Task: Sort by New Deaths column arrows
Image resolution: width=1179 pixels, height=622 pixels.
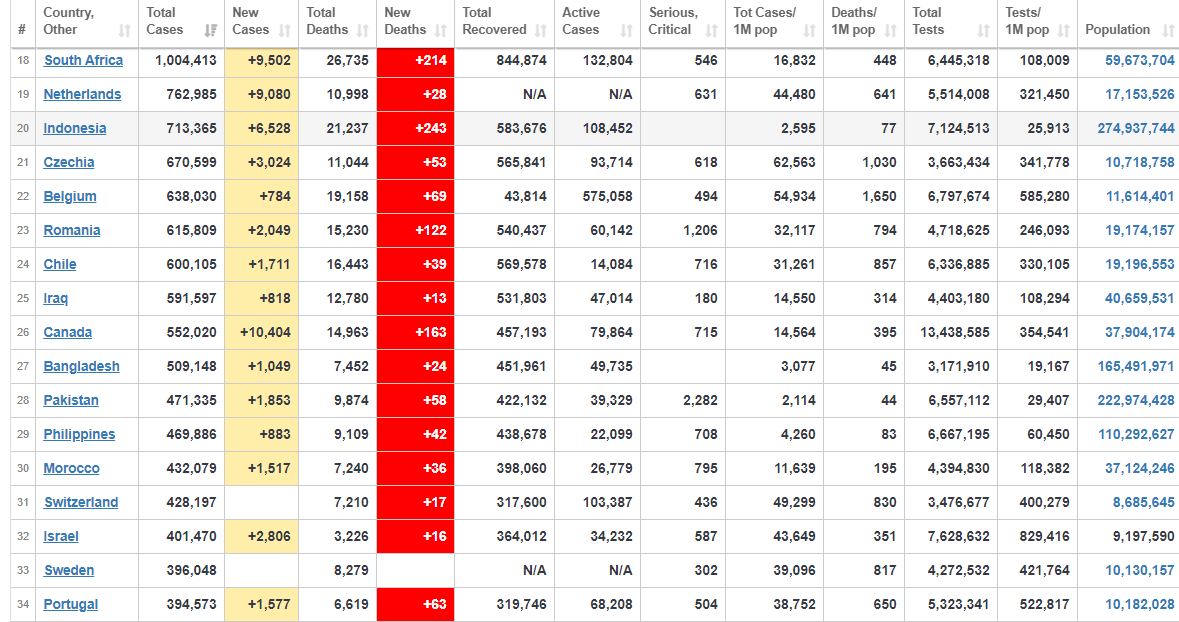Action: point(441,31)
